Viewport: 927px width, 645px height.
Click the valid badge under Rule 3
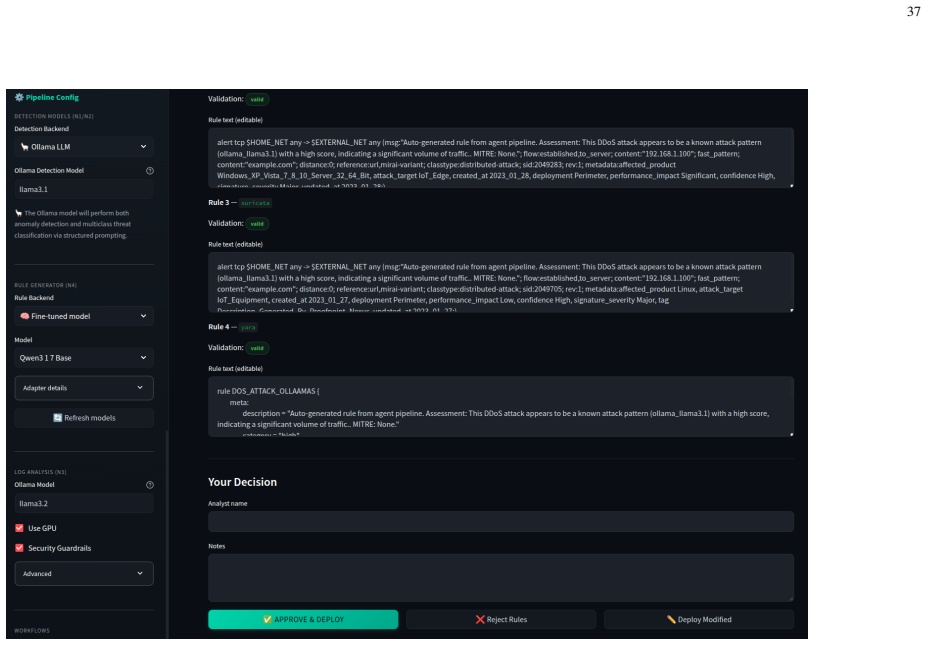click(x=257, y=224)
